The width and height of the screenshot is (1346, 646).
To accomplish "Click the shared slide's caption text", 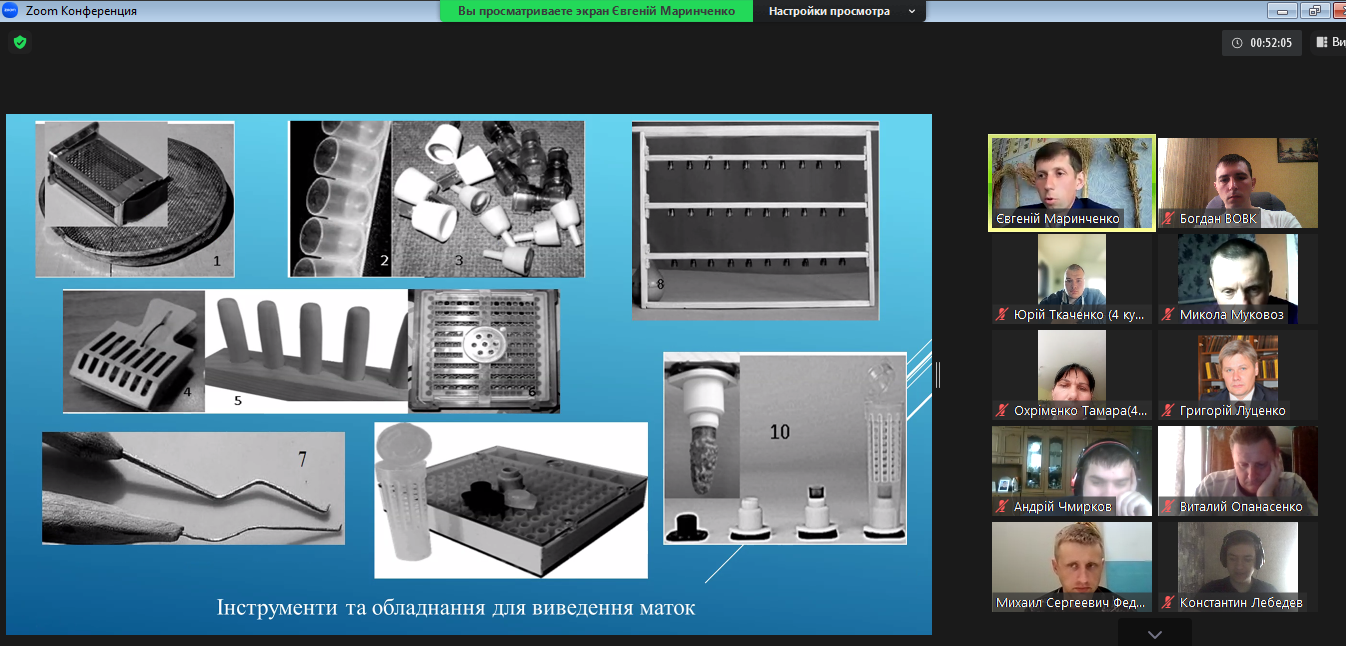I will tap(455, 607).
